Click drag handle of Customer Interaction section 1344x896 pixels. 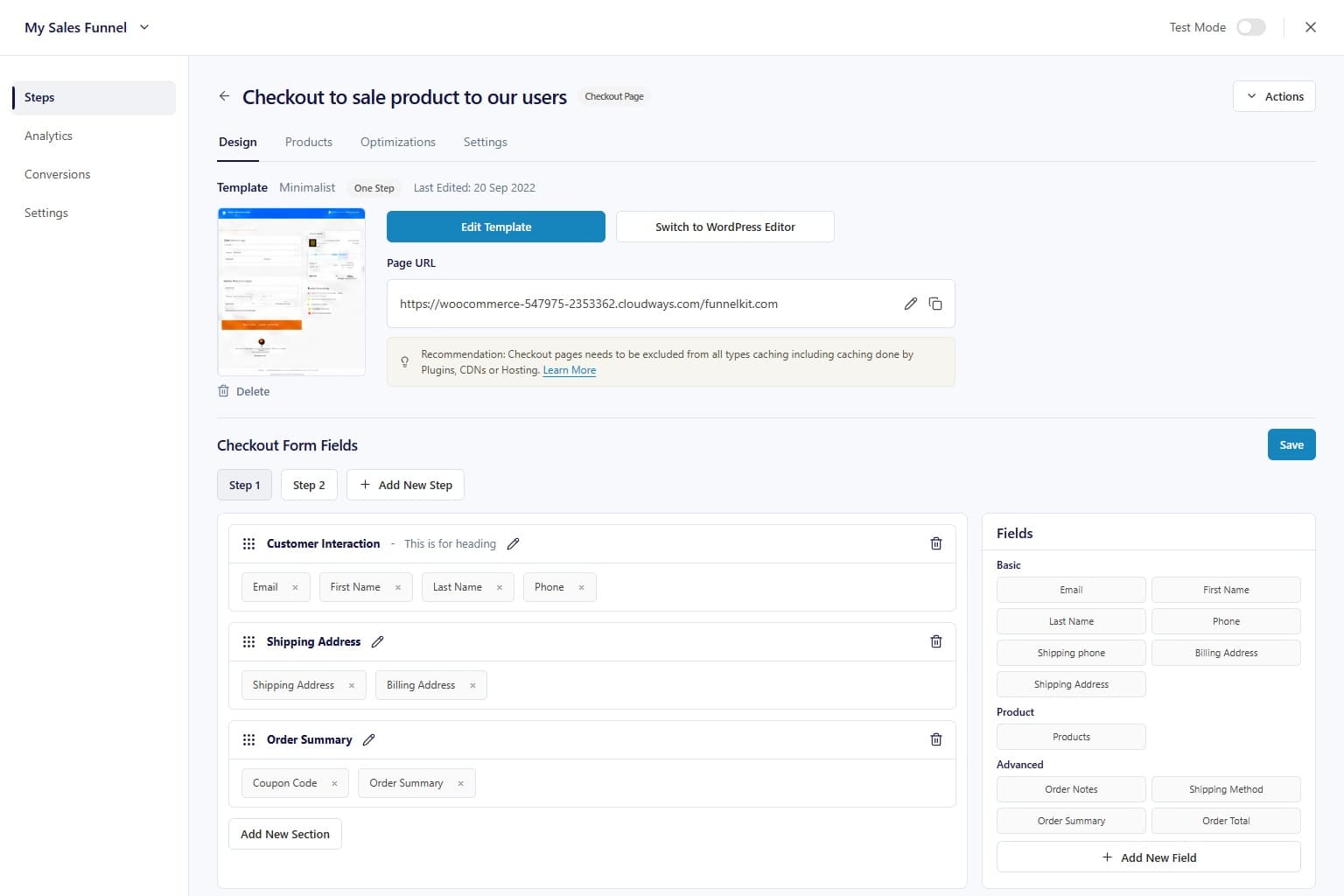[x=248, y=543]
